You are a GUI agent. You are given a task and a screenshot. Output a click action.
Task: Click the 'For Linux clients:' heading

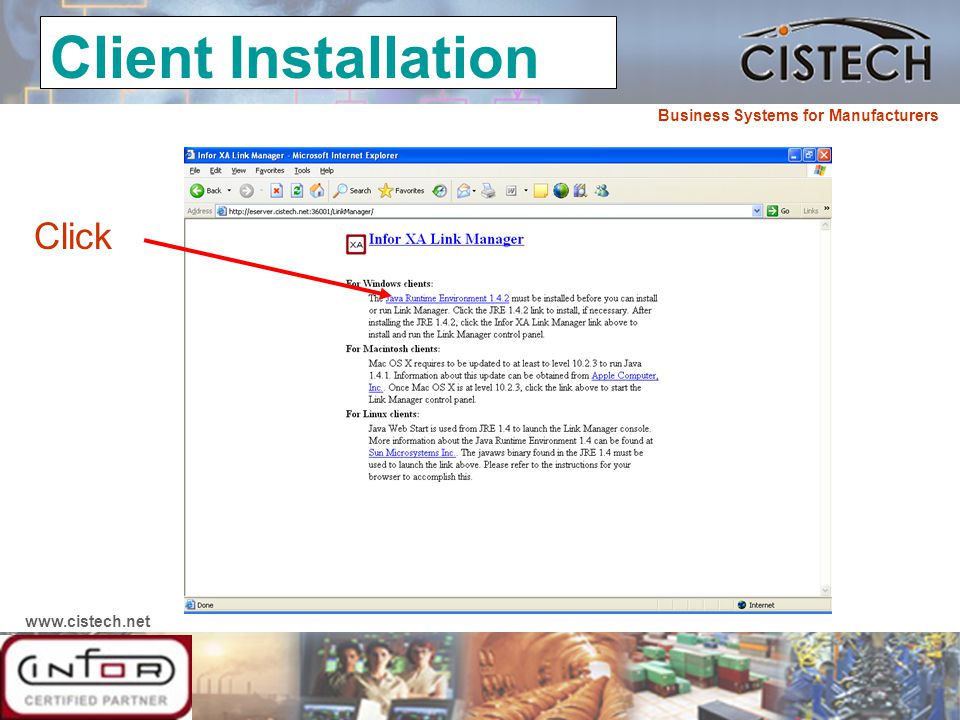(x=382, y=414)
